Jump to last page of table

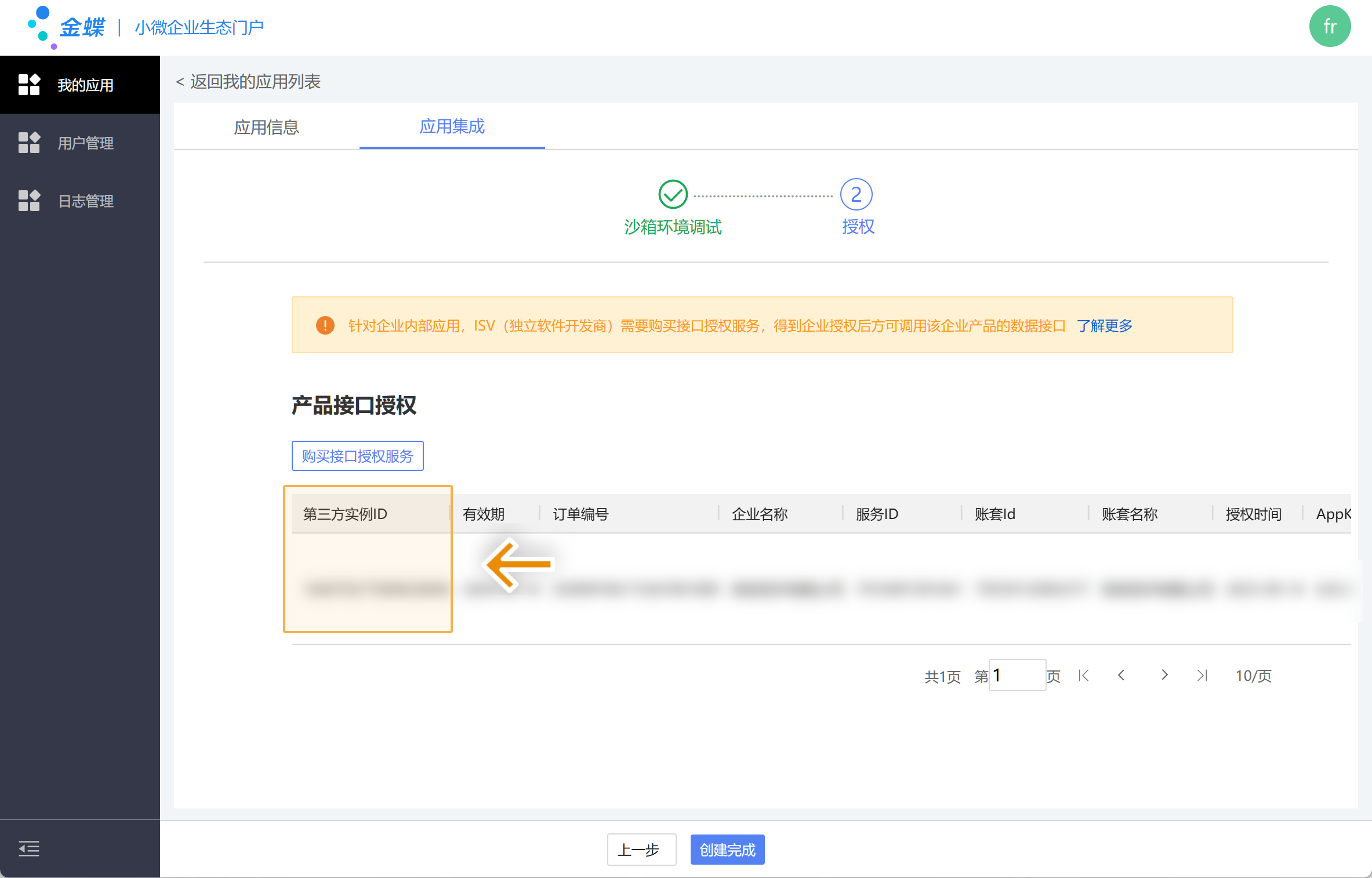point(1202,676)
